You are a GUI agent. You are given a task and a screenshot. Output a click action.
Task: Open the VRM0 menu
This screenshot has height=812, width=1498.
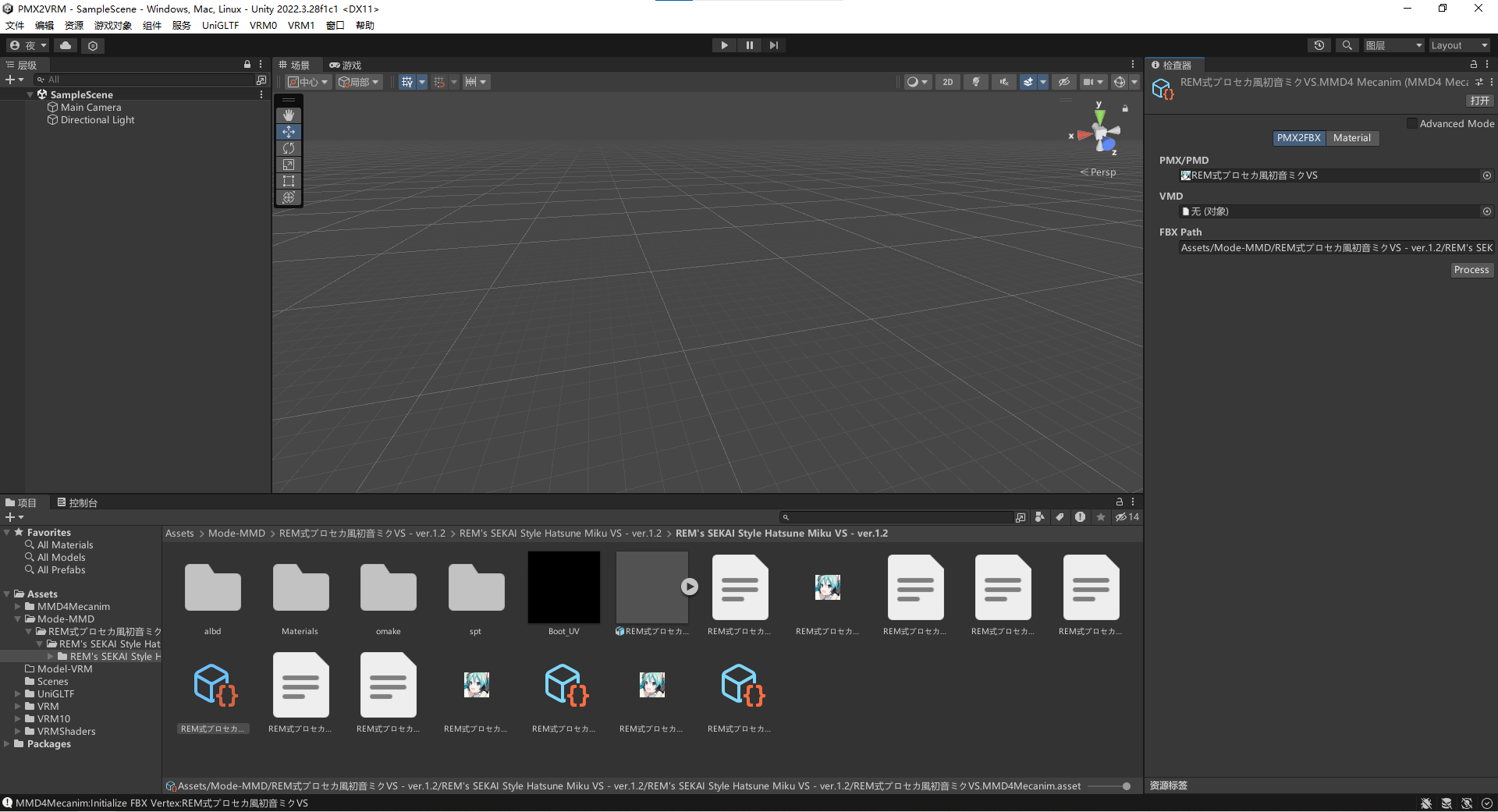(x=263, y=26)
